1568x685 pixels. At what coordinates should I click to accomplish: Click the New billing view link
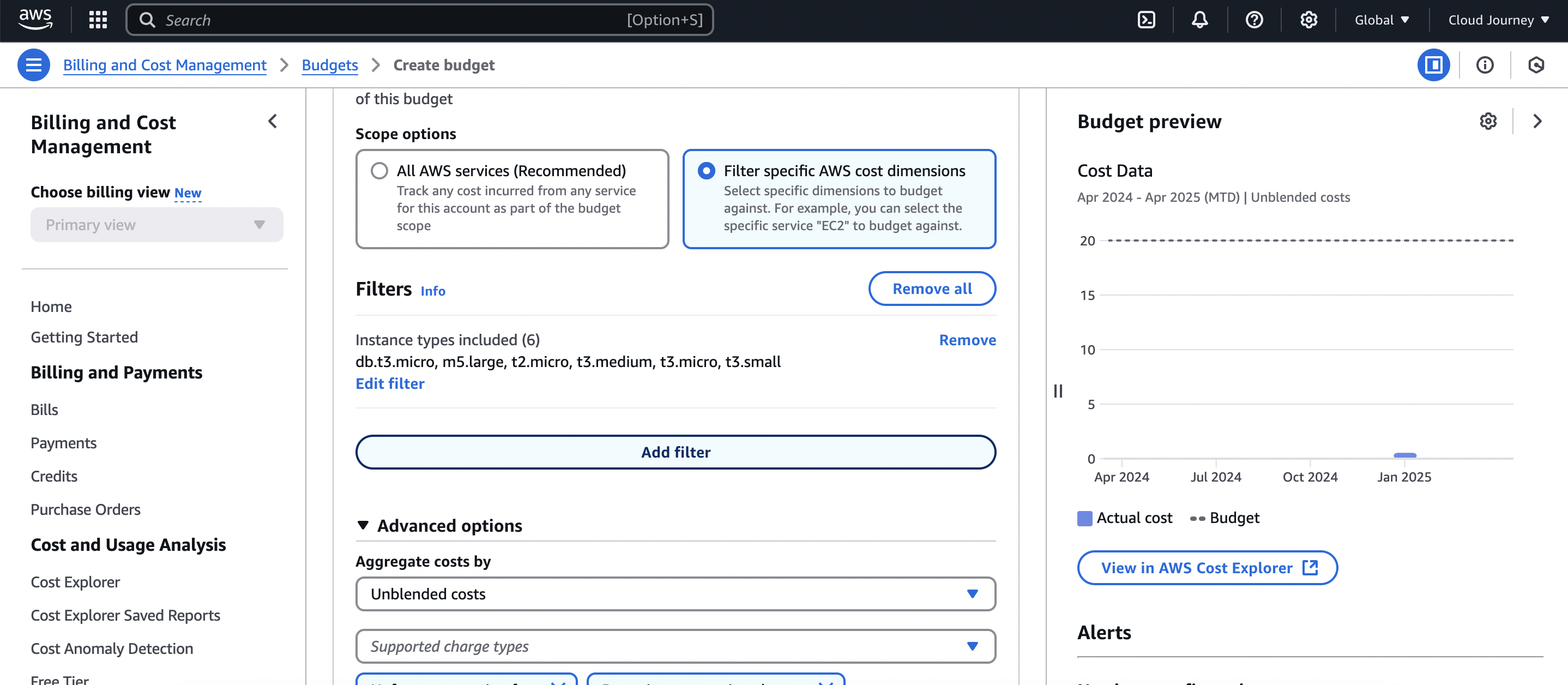pos(188,193)
